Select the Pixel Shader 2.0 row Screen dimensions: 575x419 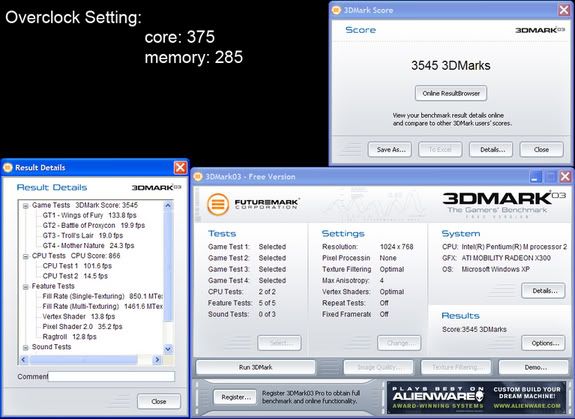(83, 326)
